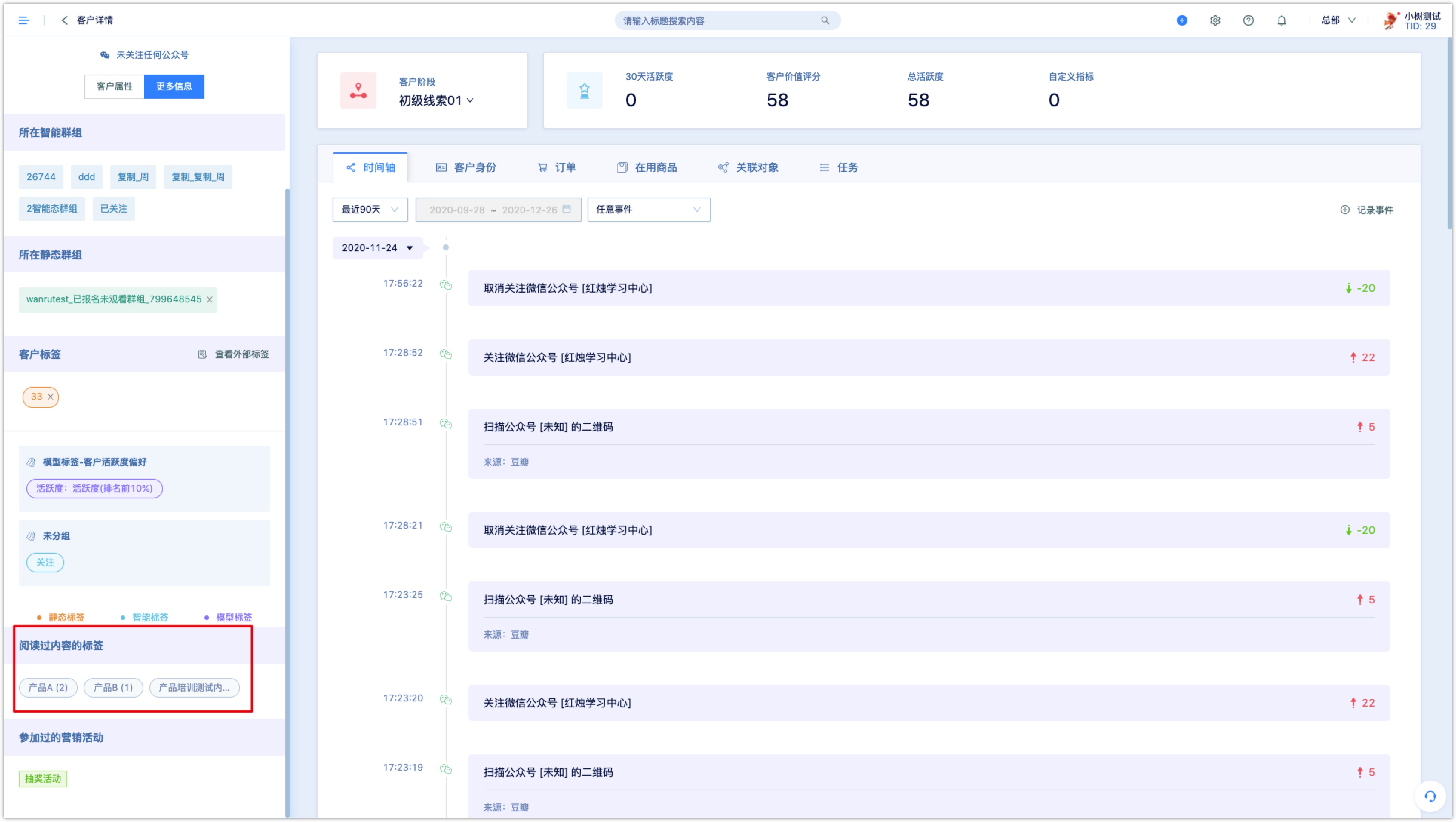
Task: Open settings gear icon in header
Action: coord(1215,20)
